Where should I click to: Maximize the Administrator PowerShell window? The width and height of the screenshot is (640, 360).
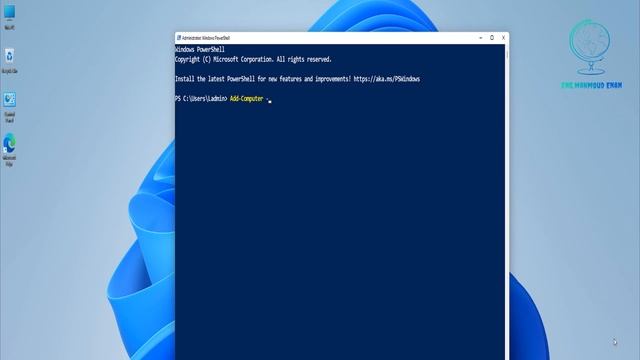(x=492, y=38)
